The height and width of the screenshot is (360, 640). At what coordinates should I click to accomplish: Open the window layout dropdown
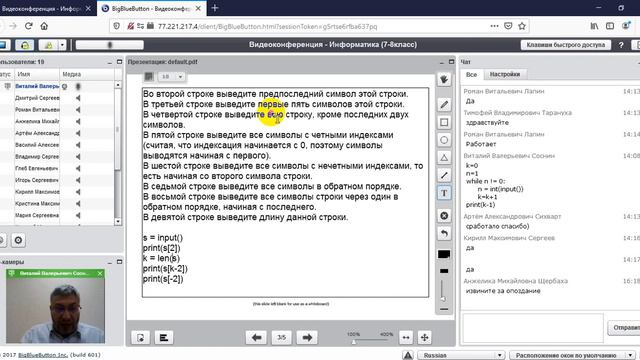coord(573,356)
